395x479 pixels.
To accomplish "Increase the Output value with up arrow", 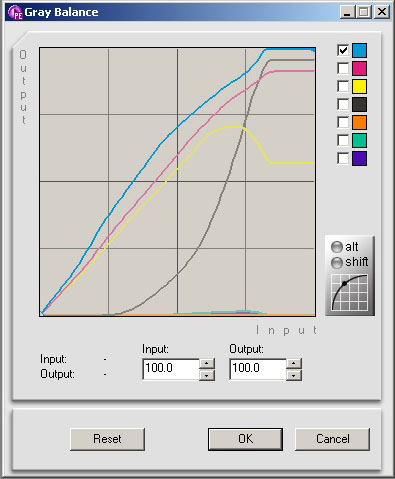I will pos(294,363).
